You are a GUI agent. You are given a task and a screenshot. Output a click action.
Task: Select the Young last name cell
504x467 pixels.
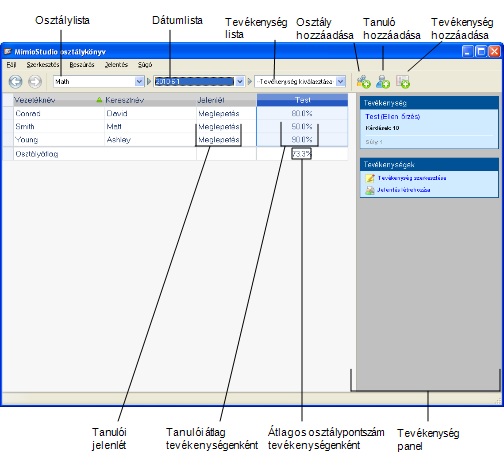[x=59, y=139]
